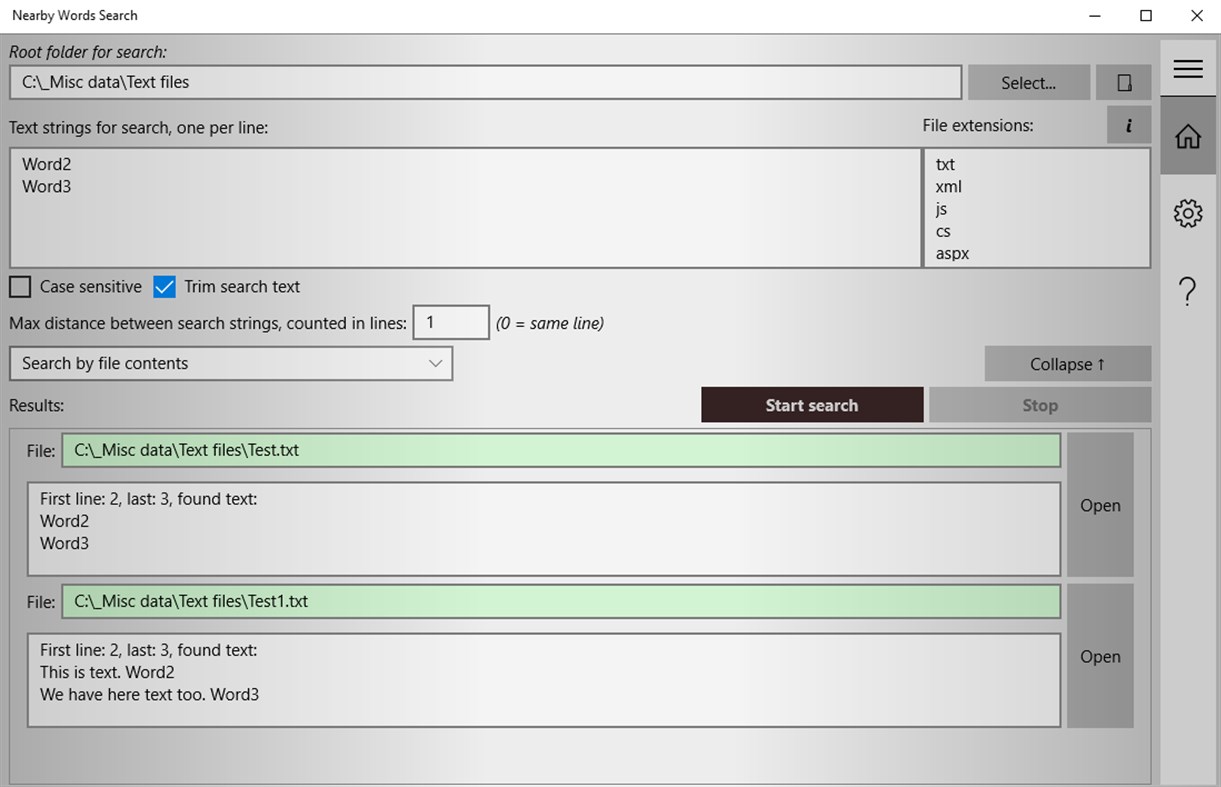Click the Test1.txt file path field
The image size is (1221, 787).
[x=560, y=602]
